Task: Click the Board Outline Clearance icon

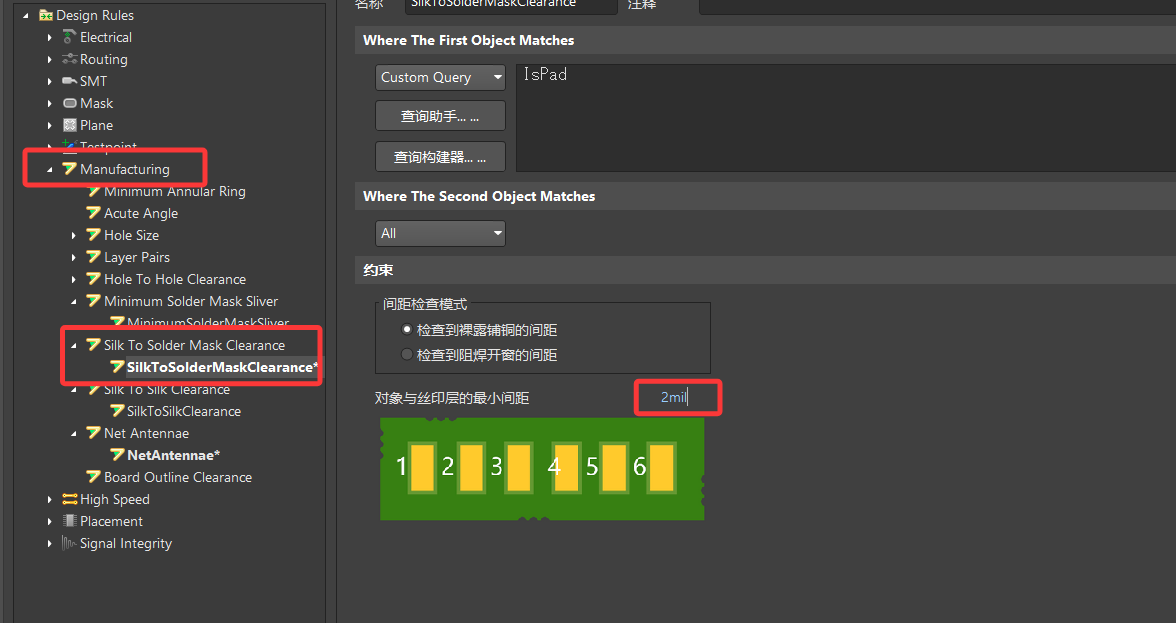Action: click(x=94, y=477)
